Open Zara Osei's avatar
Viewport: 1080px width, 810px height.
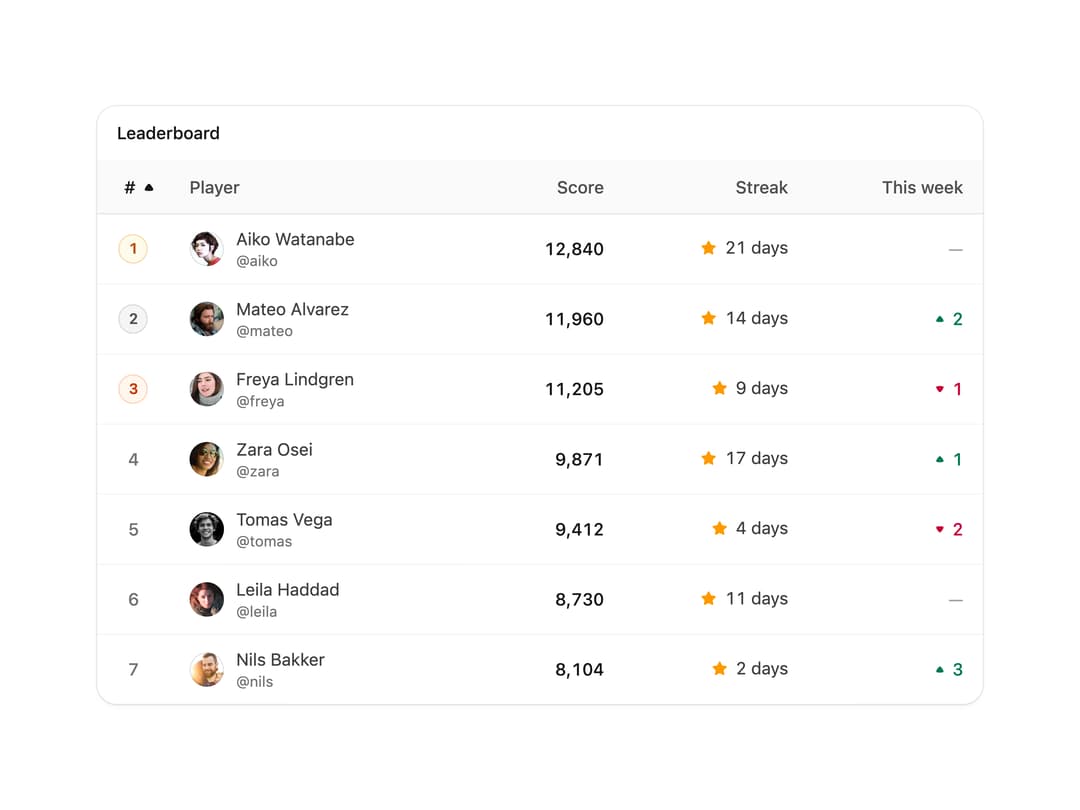point(207,459)
